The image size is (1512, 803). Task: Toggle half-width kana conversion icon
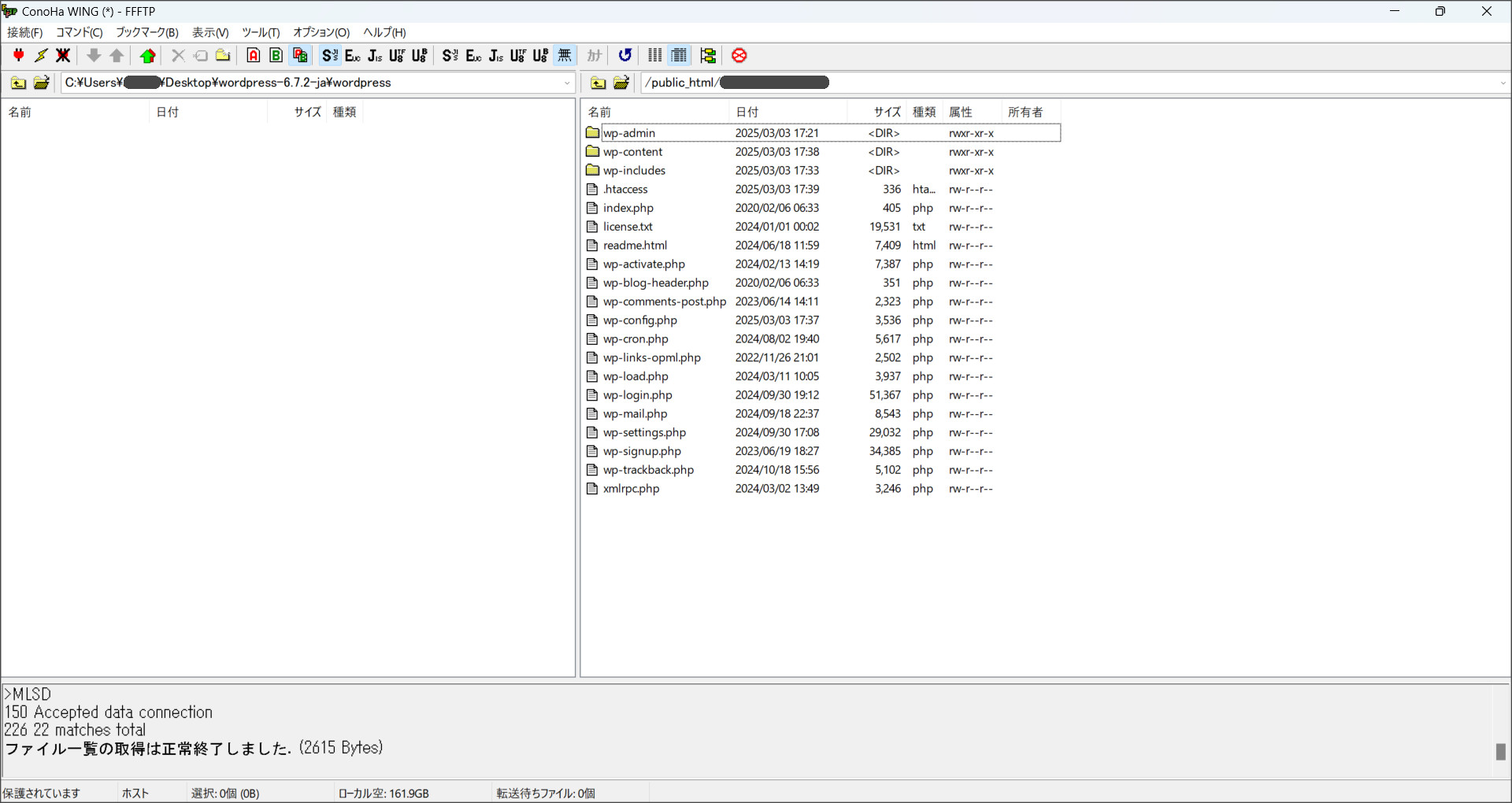click(595, 55)
